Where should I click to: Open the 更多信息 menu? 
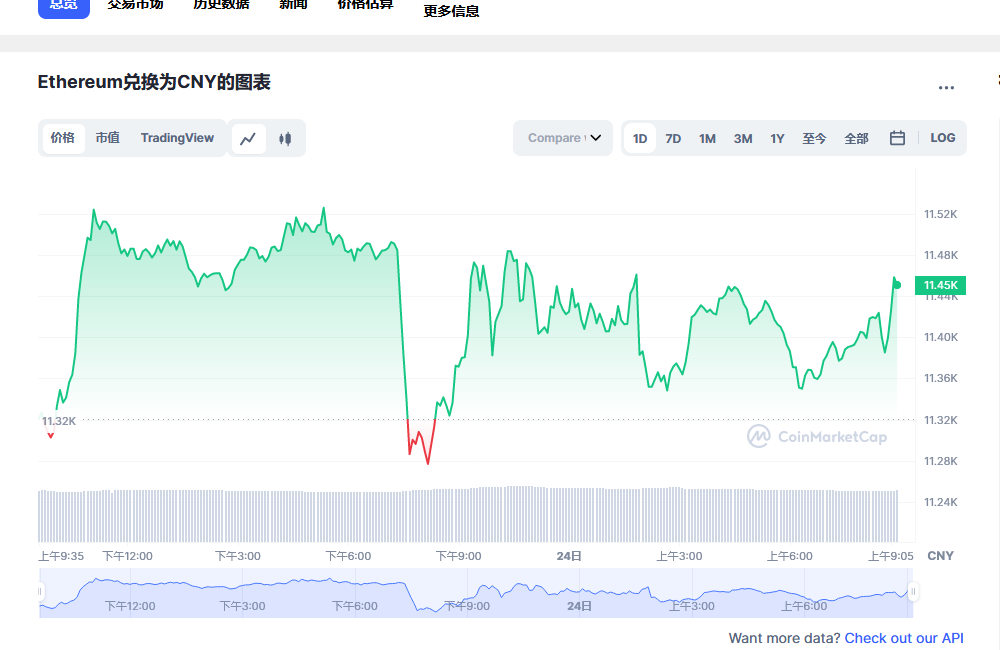click(451, 11)
